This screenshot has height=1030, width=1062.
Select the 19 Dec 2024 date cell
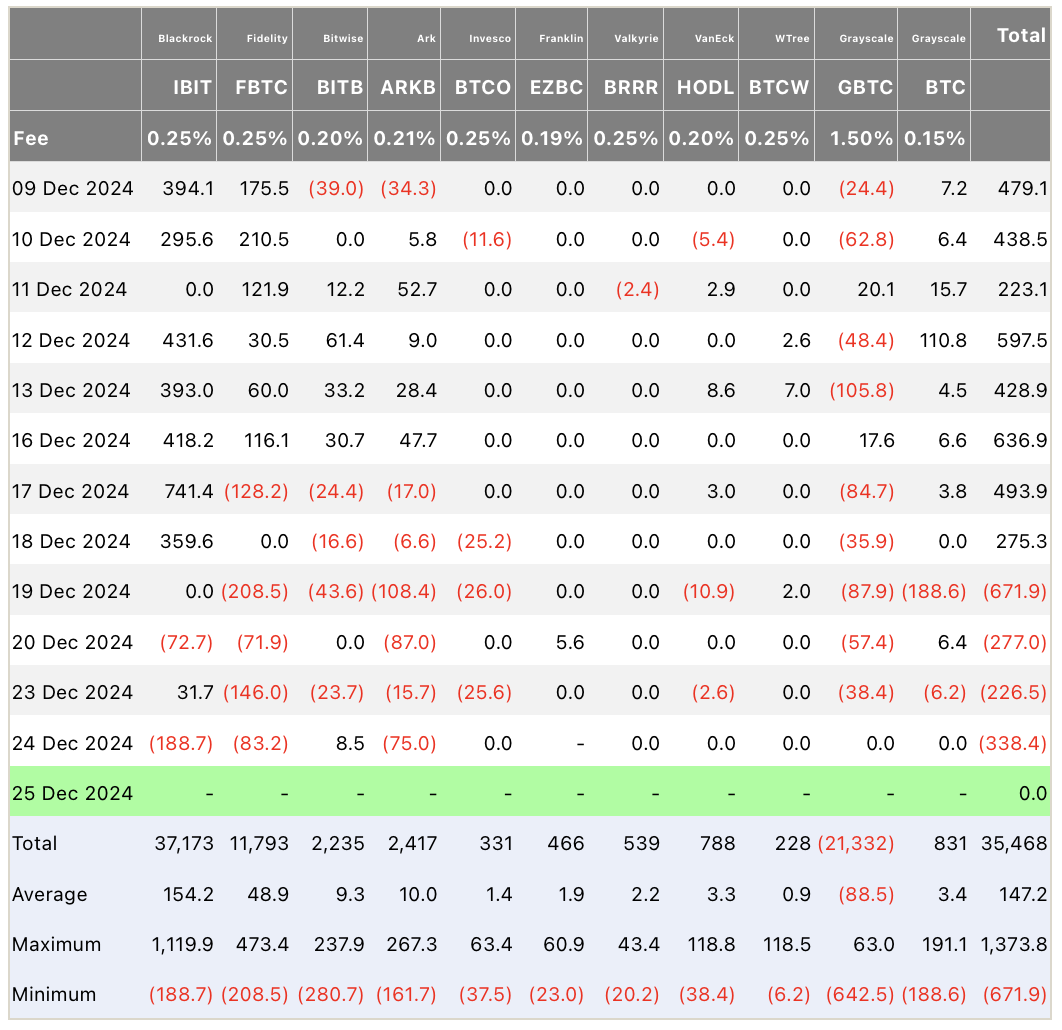[x=71, y=592]
